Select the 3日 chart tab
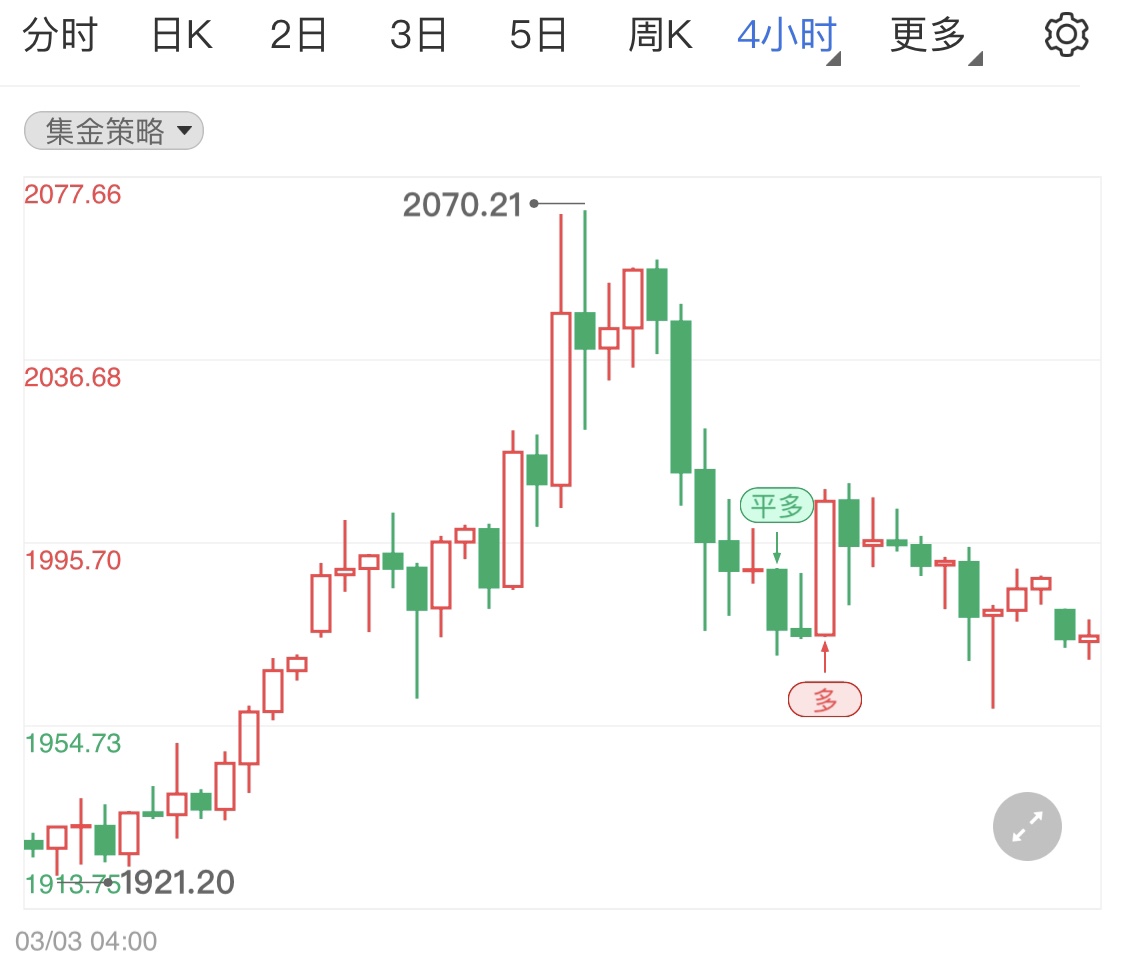 coord(418,37)
